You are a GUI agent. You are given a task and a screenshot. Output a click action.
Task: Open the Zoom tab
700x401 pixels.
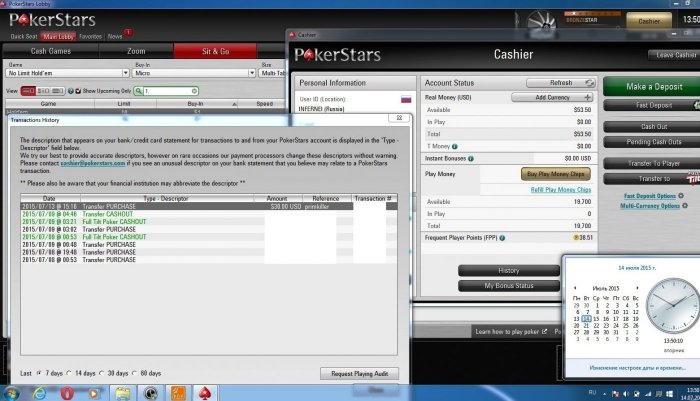[136, 50]
